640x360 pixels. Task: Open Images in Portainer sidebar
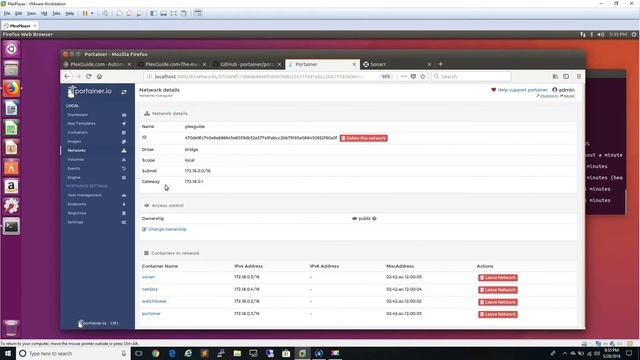pyautogui.click(x=74, y=142)
